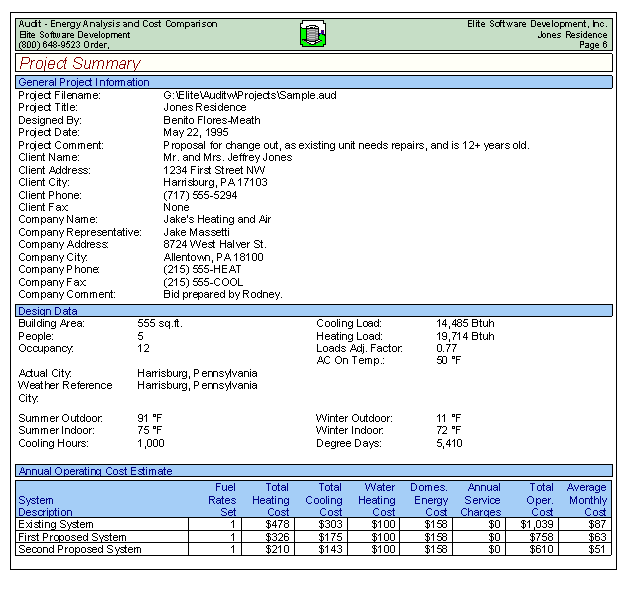Click the Existing System table row label
Screen dimensions: 625x589
57,524
